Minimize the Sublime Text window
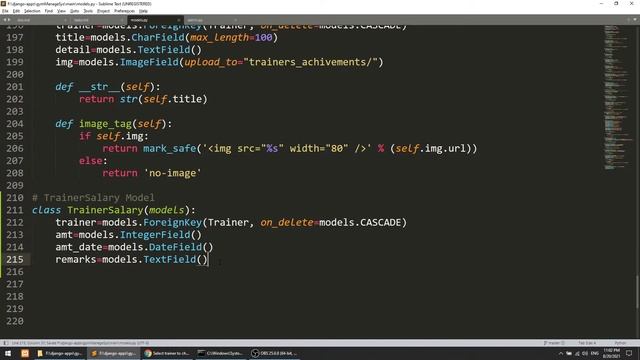Image resolution: width=640 pixels, height=360 pixels. pyautogui.click(x=601, y=4)
